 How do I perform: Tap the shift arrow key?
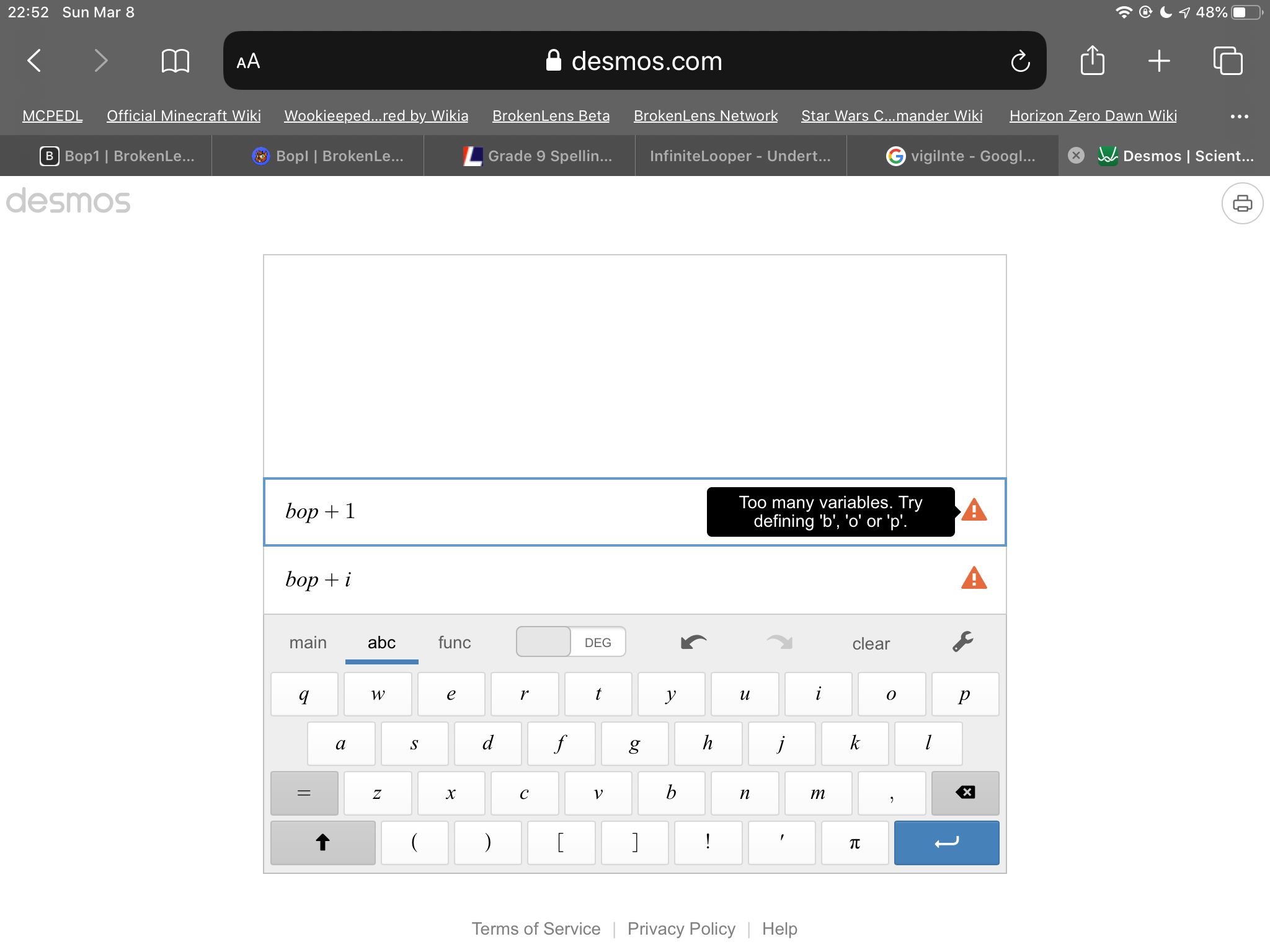[x=323, y=842]
